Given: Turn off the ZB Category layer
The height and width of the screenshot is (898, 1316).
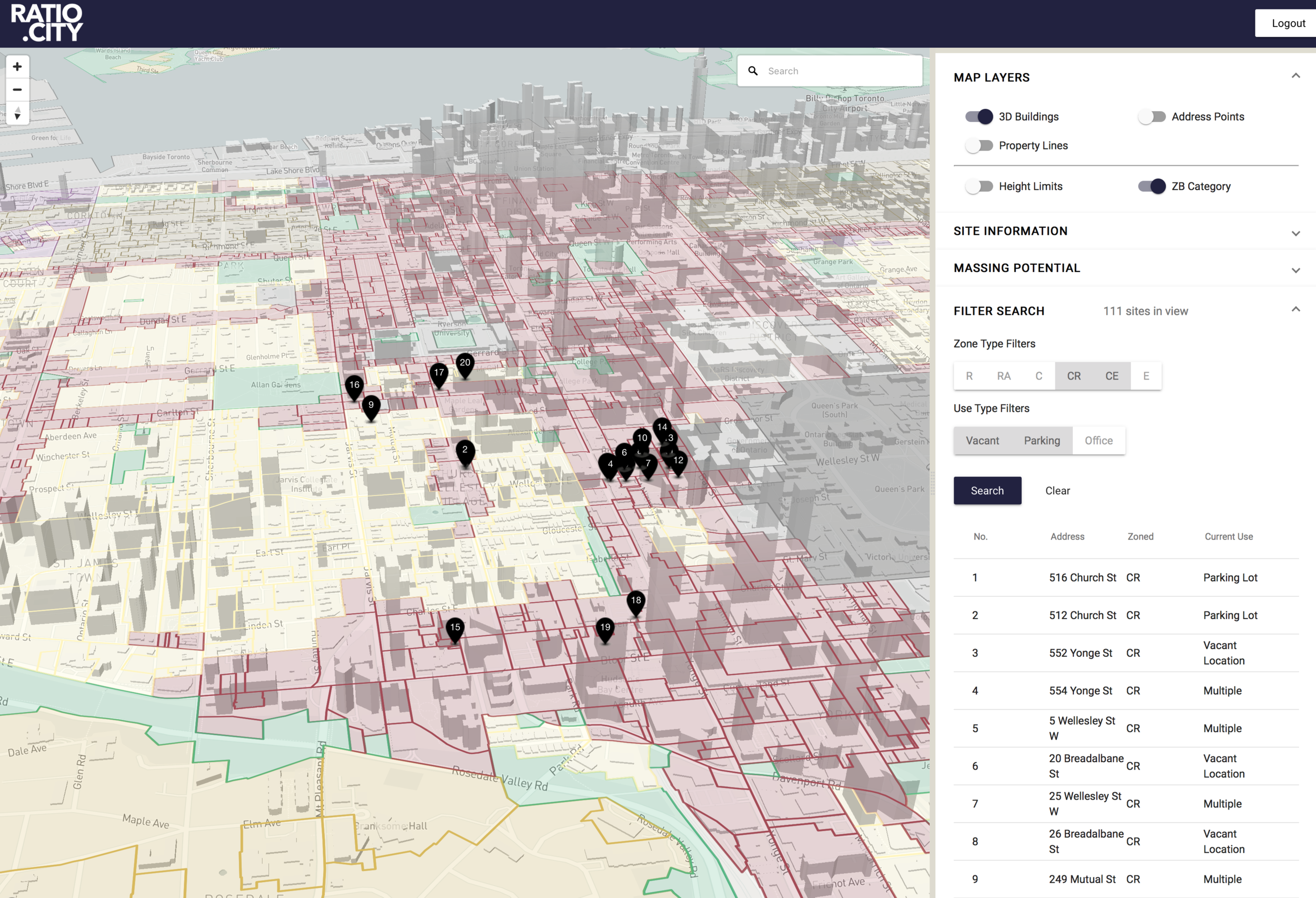Looking at the screenshot, I should tap(1152, 186).
